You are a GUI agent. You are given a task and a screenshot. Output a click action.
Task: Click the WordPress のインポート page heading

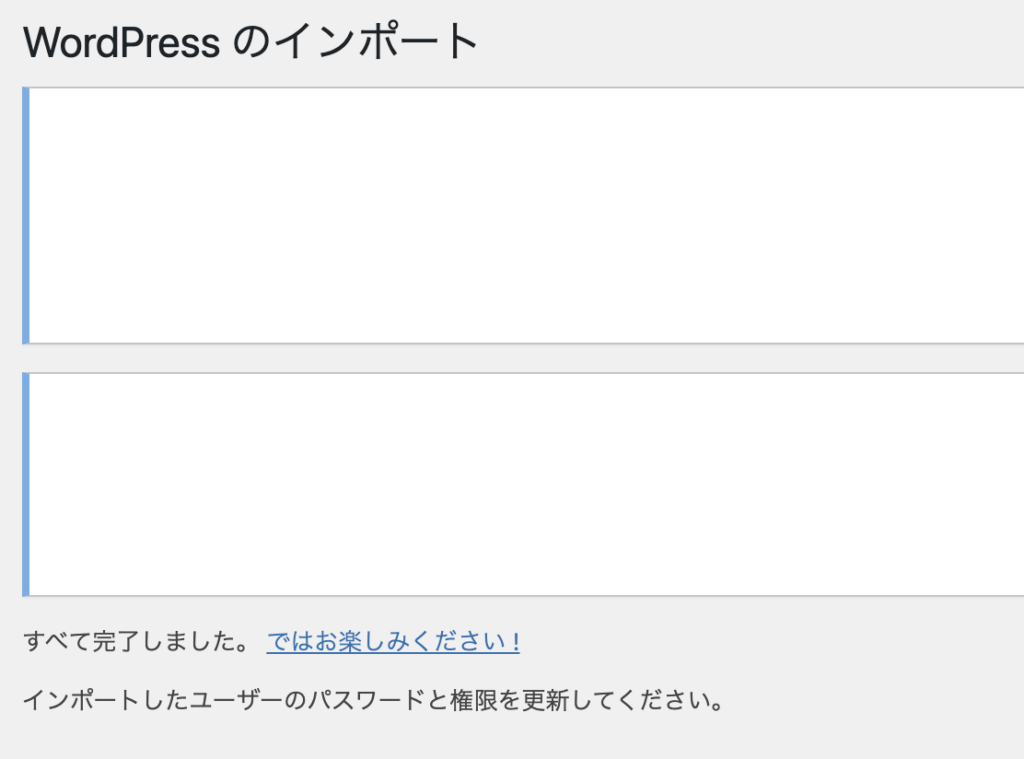tap(251, 43)
